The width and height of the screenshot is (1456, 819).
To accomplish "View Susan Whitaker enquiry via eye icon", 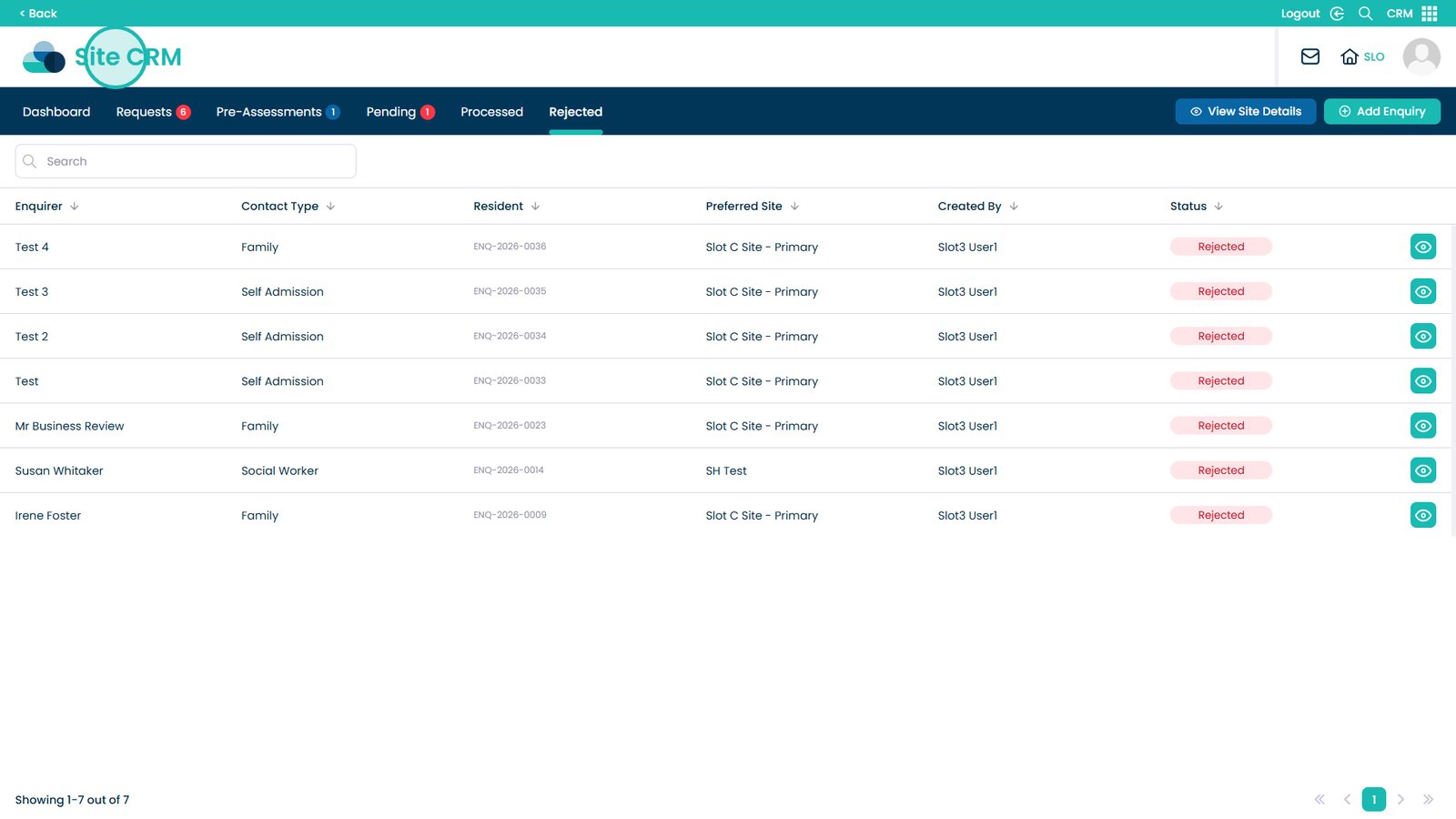I will pos(1422,470).
